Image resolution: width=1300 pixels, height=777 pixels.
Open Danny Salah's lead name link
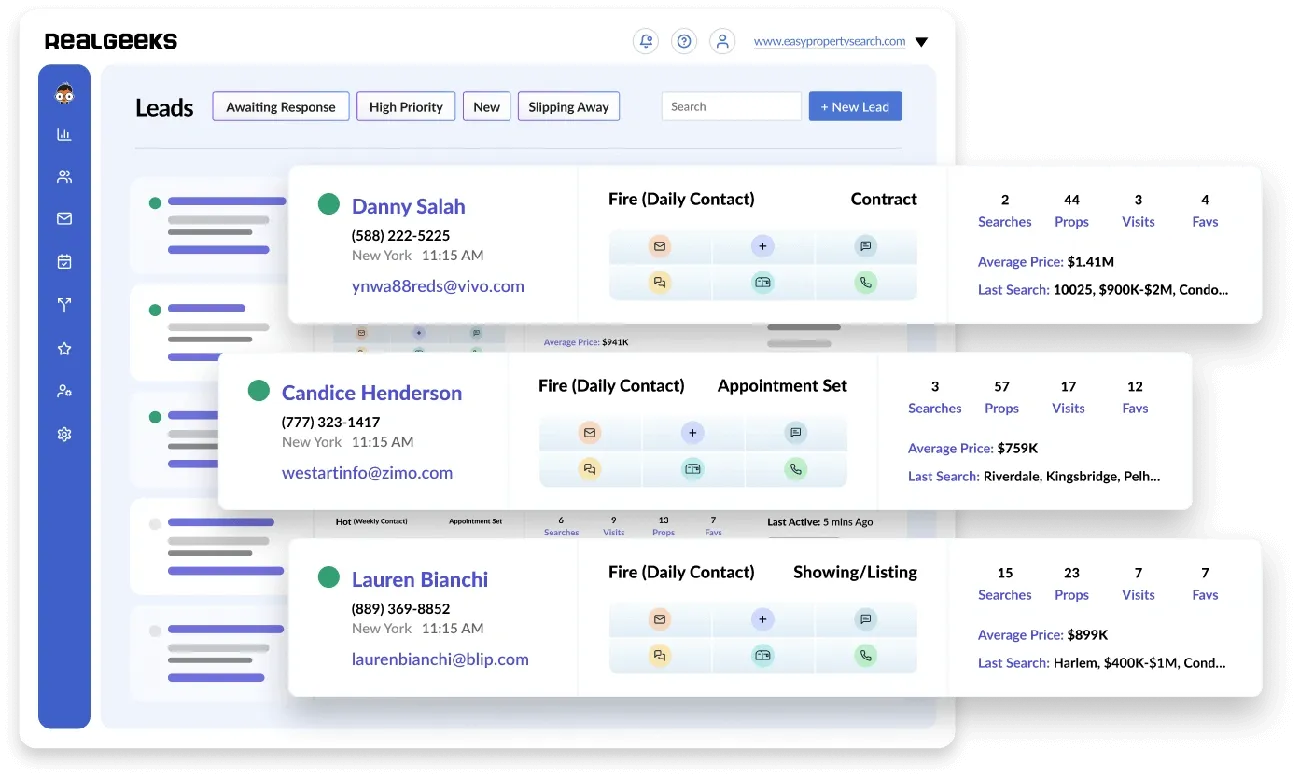coord(409,207)
